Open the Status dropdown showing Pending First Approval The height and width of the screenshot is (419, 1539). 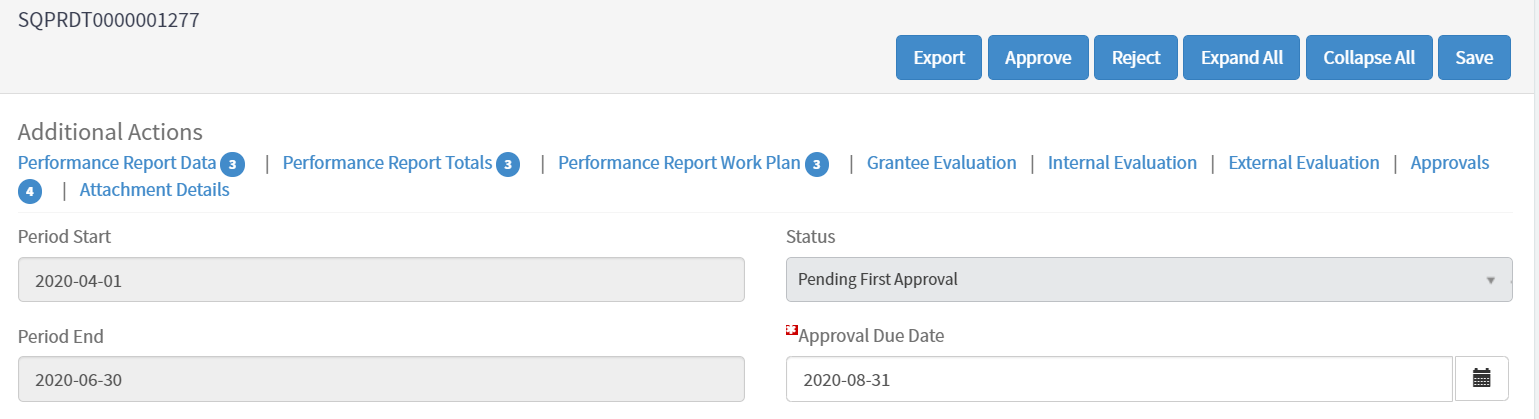tap(1148, 279)
